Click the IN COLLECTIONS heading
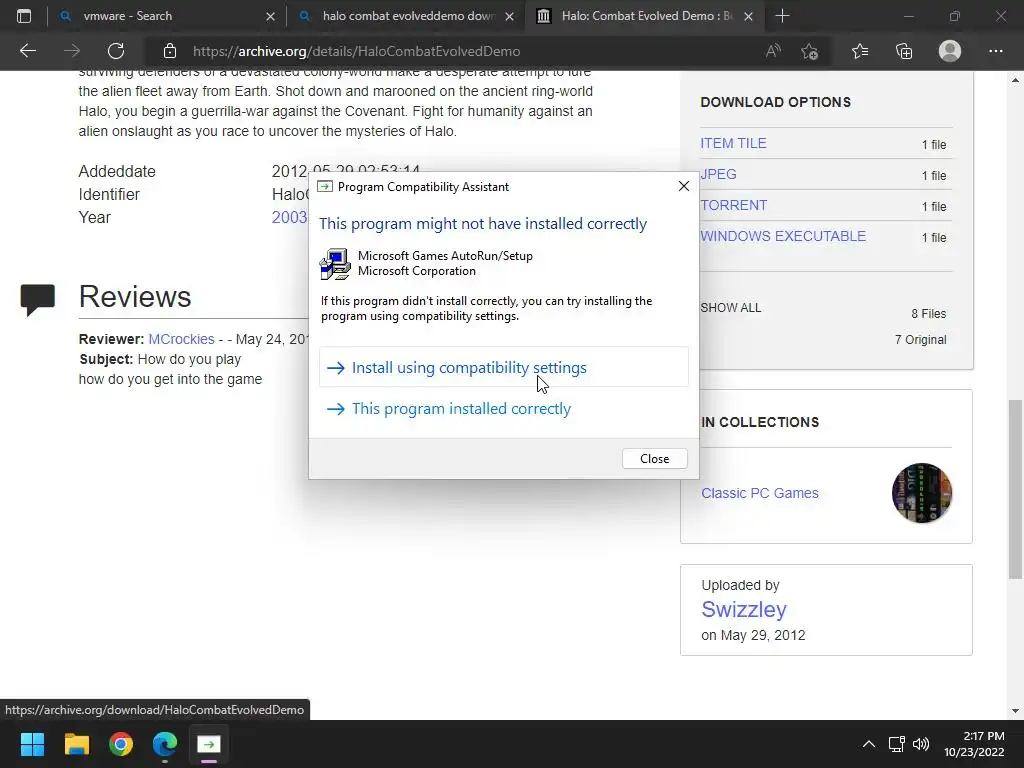 click(x=760, y=422)
